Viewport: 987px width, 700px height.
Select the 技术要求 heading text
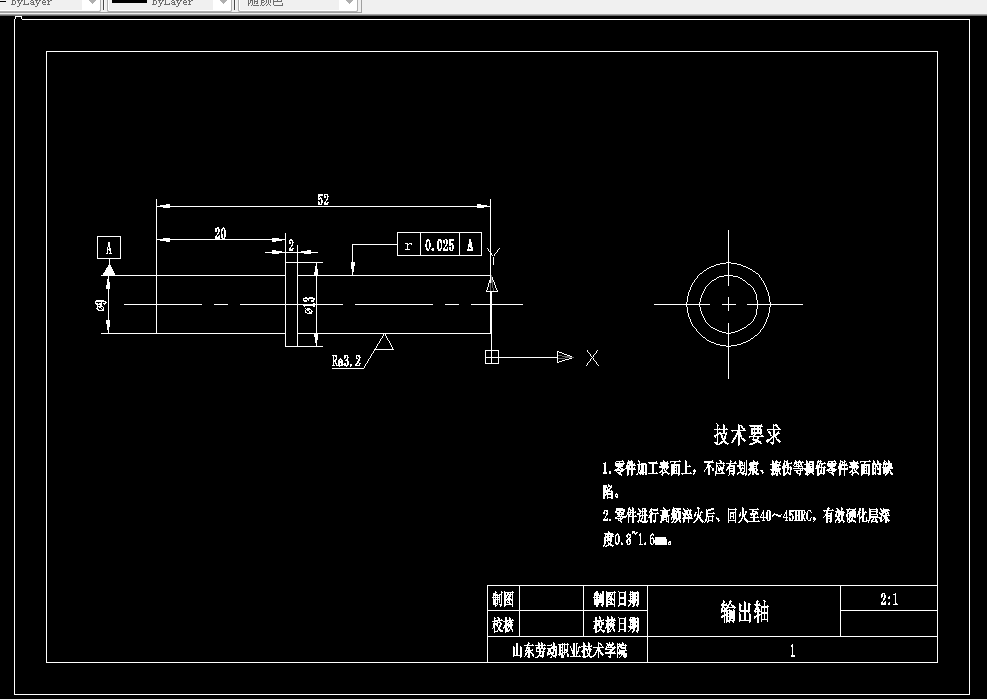(x=747, y=434)
